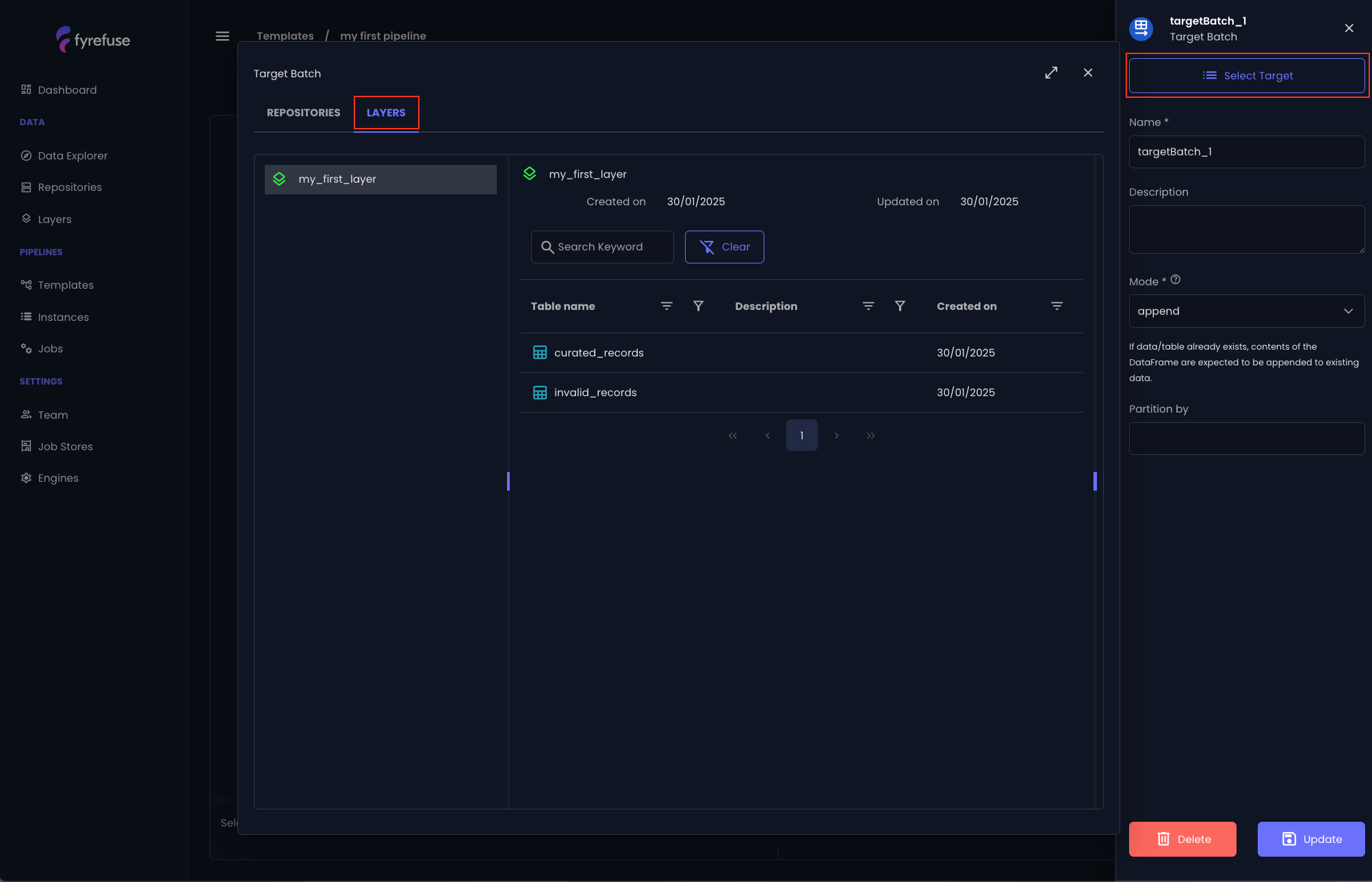Screen dimensions: 1372x882
Task: Open Data Explorer in sidebar
Action: click(x=64, y=155)
